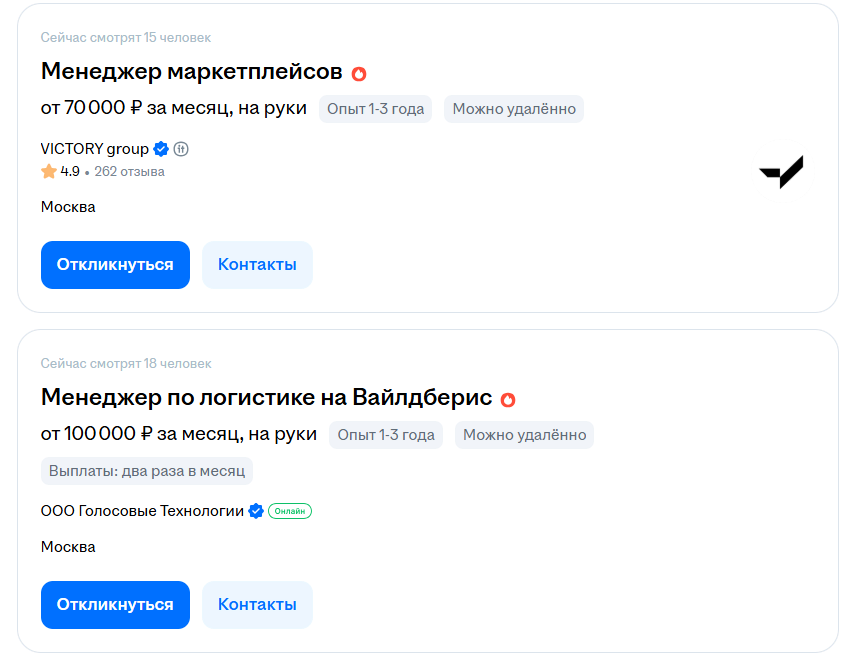Click verified badge next to ООО Голосовые Технологии
The width and height of the screenshot is (849, 659).
click(x=256, y=511)
